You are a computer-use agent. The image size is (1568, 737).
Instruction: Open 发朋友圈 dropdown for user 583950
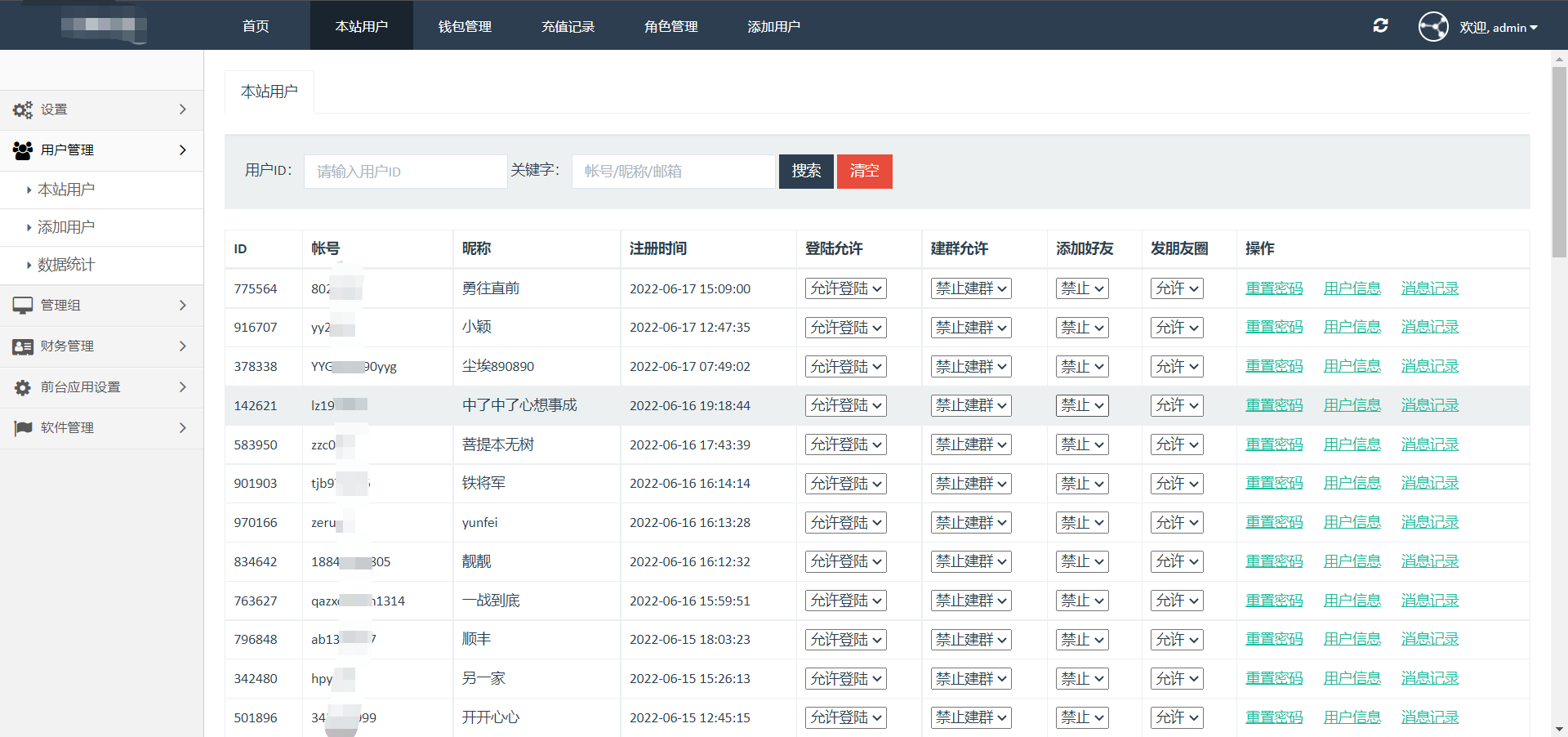pyautogui.click(x=1177, y=444)
